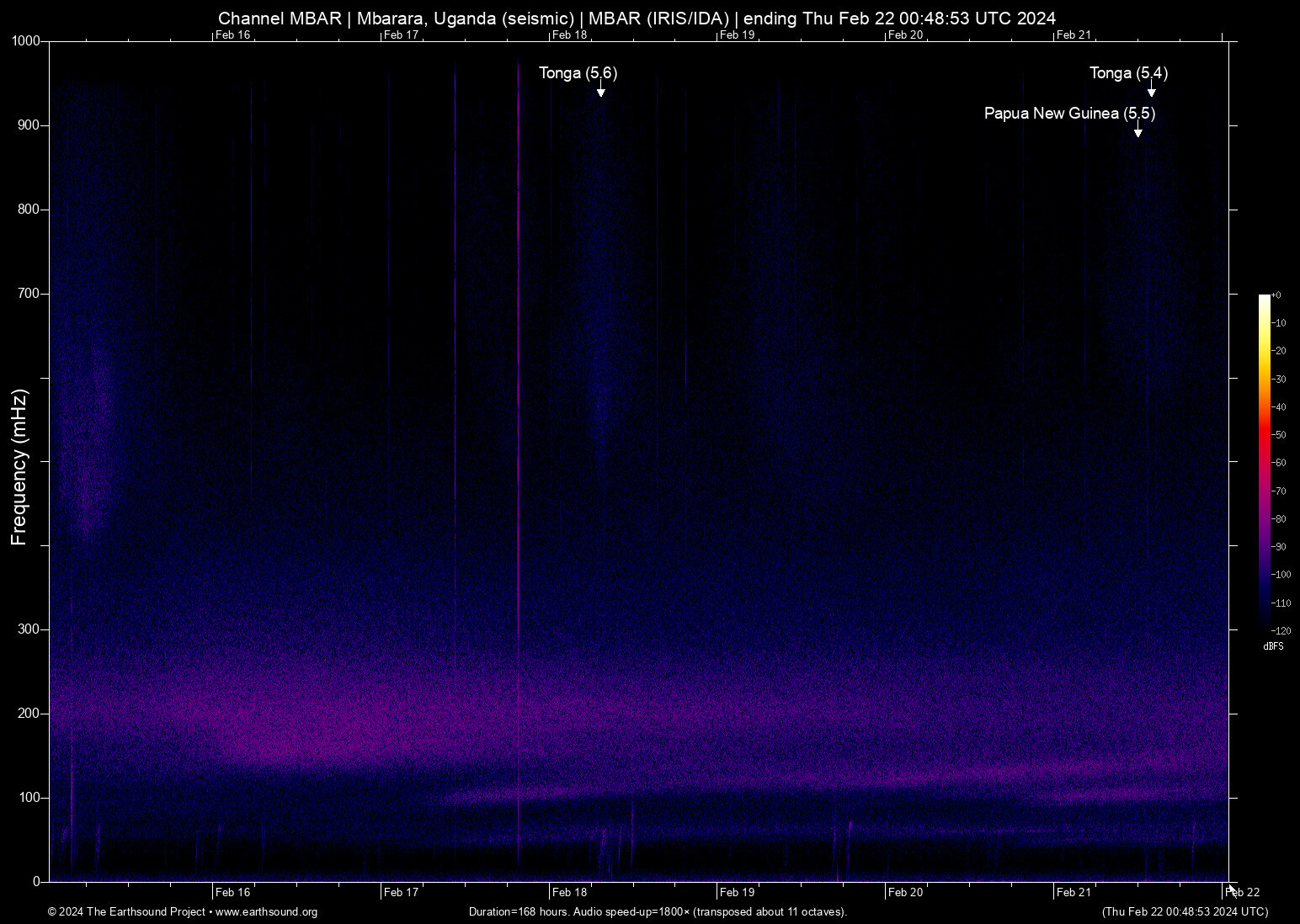Image resolution: width=1300 pixels, height=924 pixels.
Task: Select the 1000 mHz tick label
Action: (x=26, y=39)
